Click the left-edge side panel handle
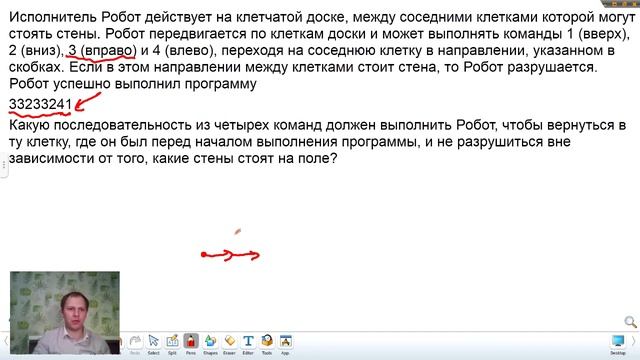 coord(3,164)
